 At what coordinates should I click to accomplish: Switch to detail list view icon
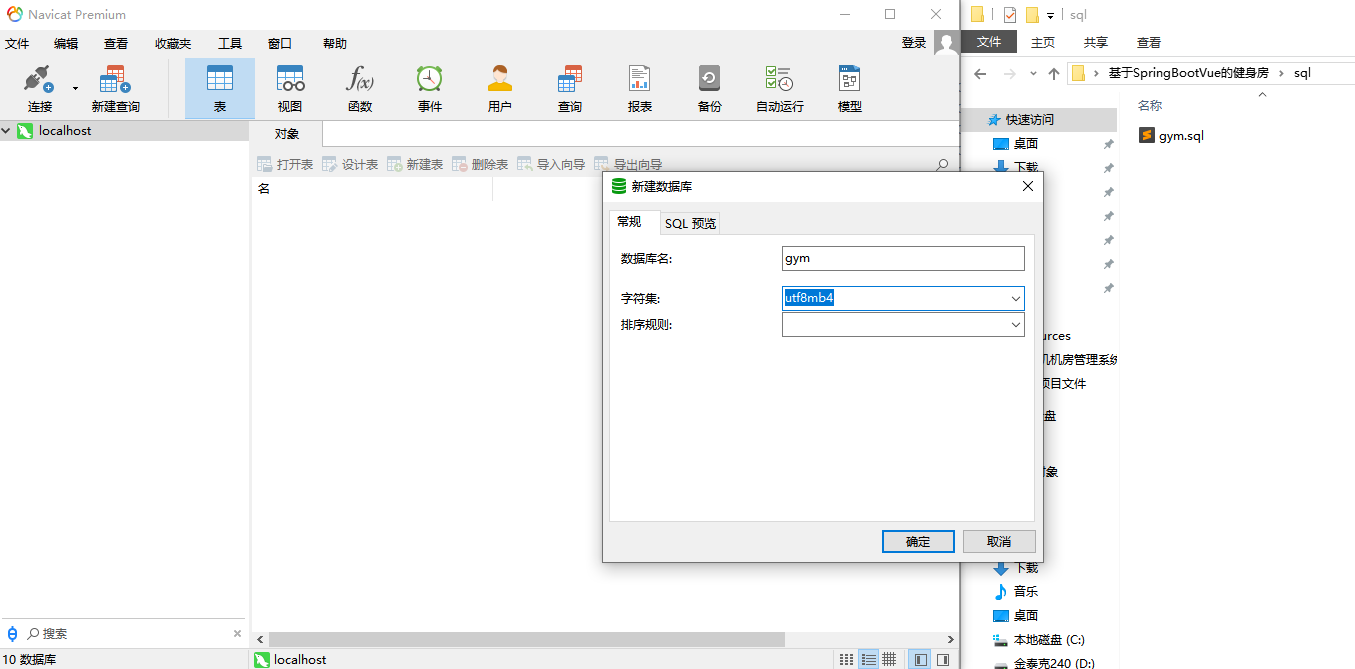click(868, 660)
